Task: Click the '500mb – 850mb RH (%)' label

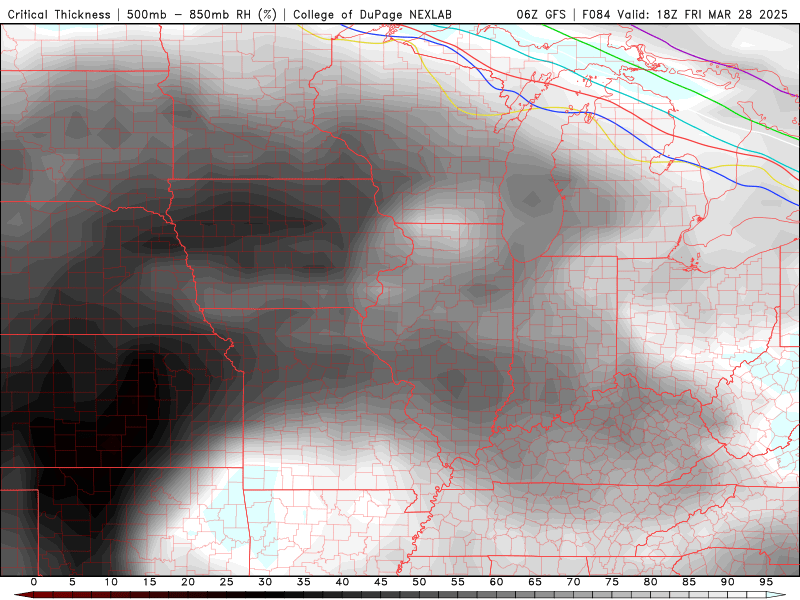Action: tap(202, 14)
